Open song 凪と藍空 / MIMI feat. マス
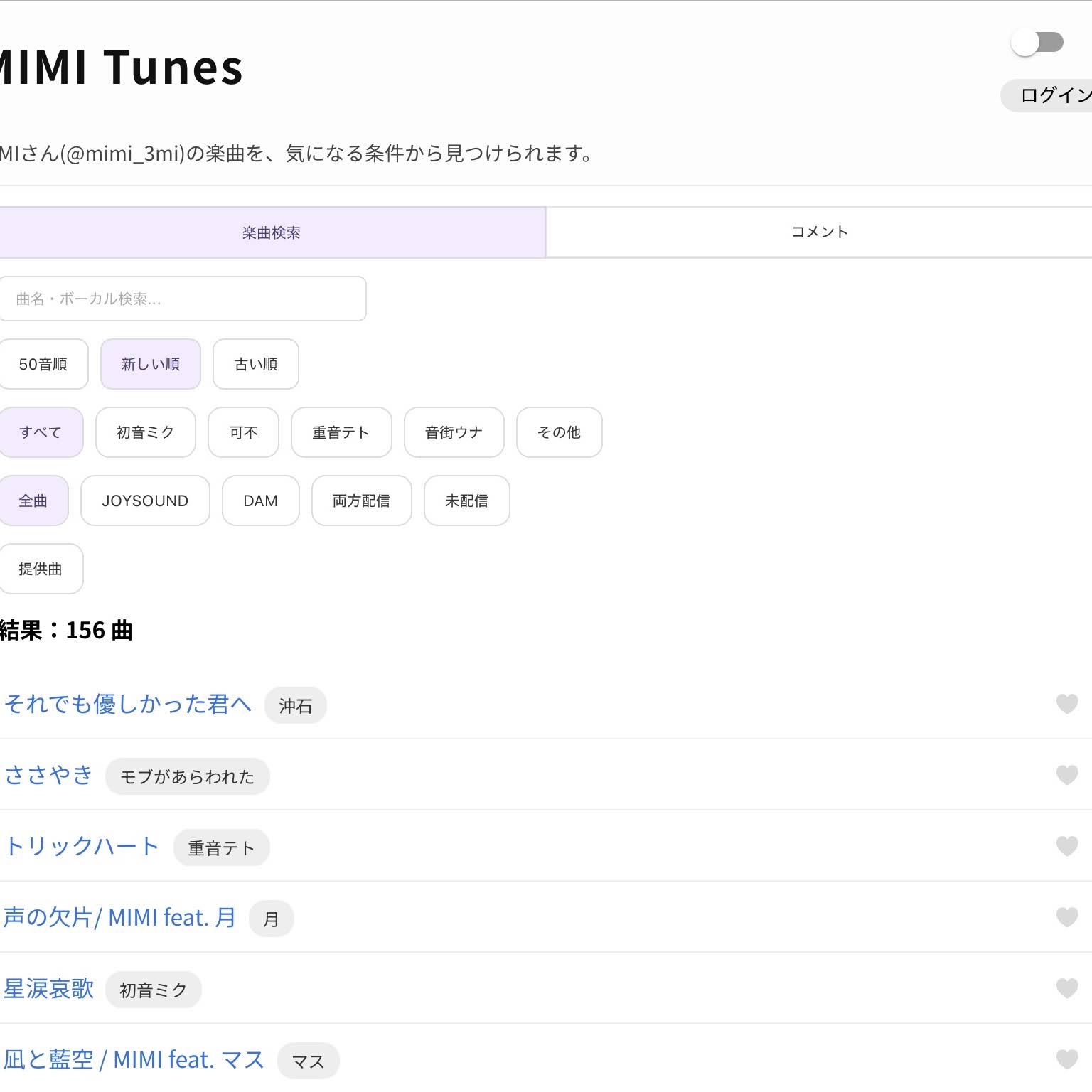This screenshot has width=1092, height=1092. pyautogui.click(x=134, y=1059)
